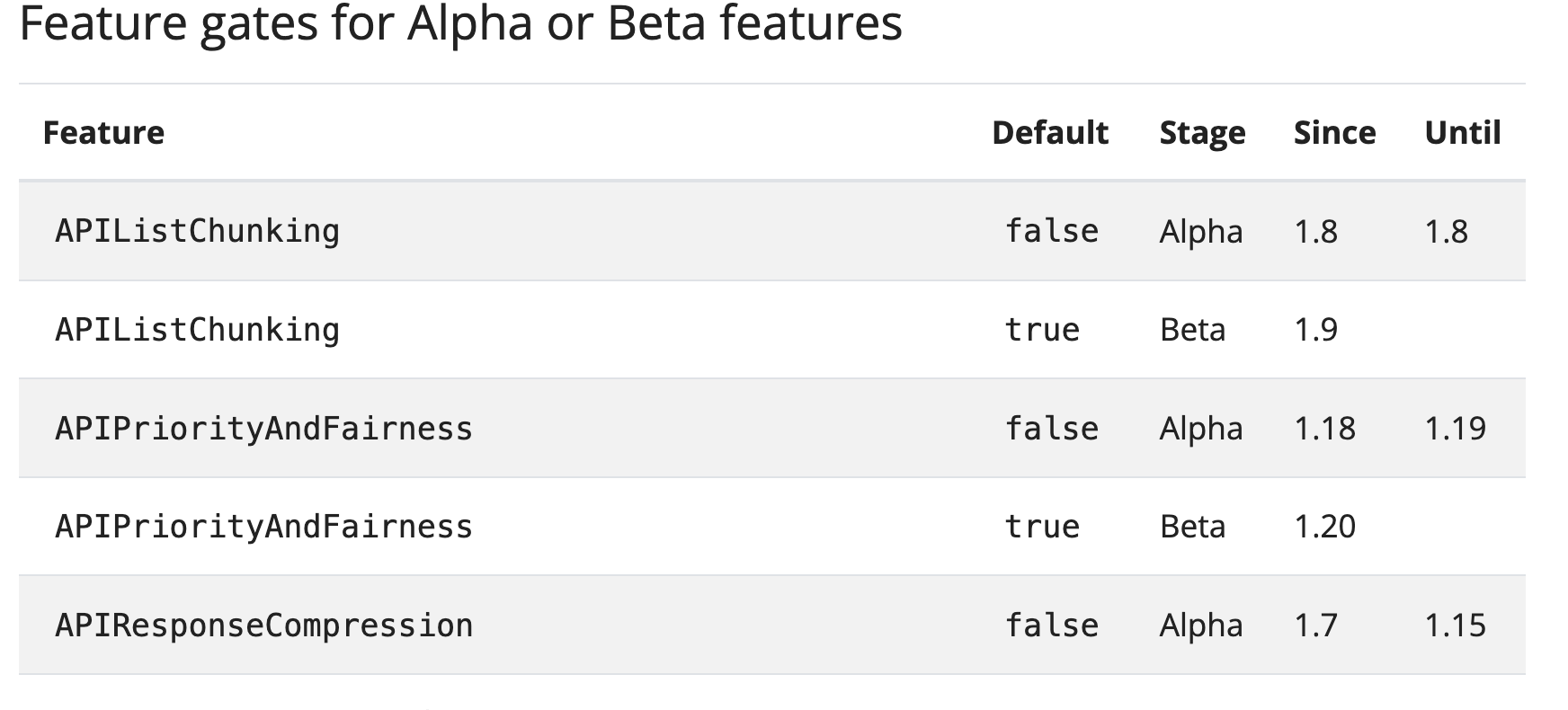
Task: Click the 1.20 Since value
Action: 1324,527
